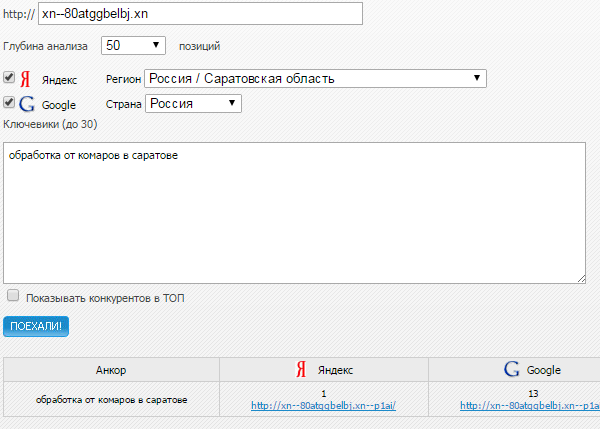
Task: Click the blue Google logo icon in form
Action: [x=27, y=104]
